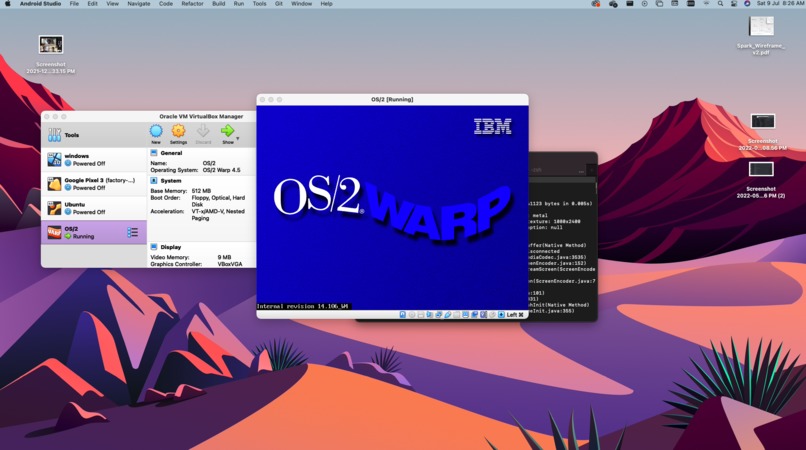
Task: Click optical disc indicator in VM status bar
Action: [412, 314]
